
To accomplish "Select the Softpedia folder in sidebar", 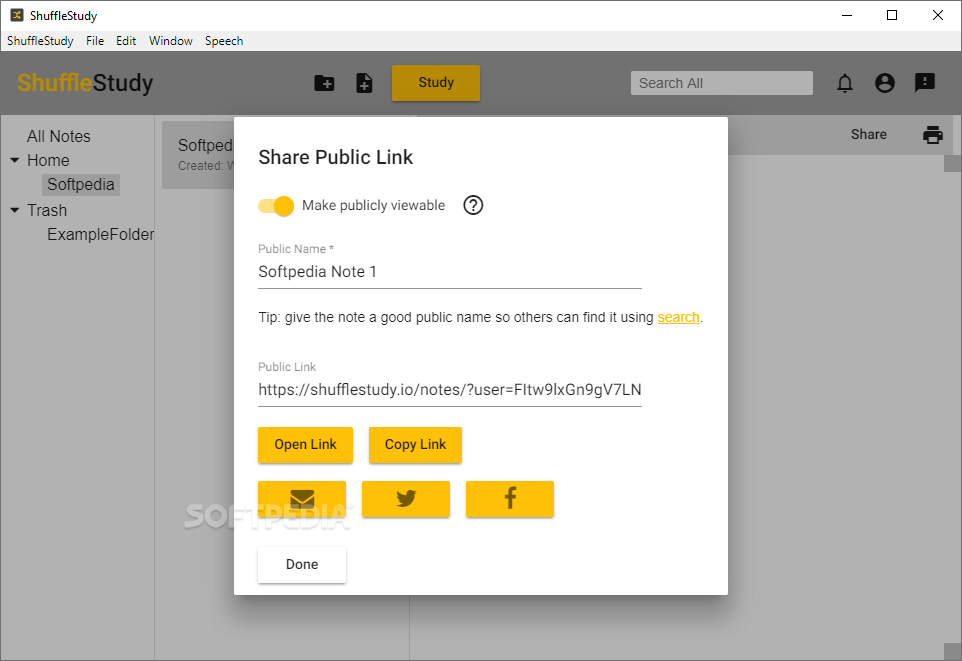I will tap(80, 185).
